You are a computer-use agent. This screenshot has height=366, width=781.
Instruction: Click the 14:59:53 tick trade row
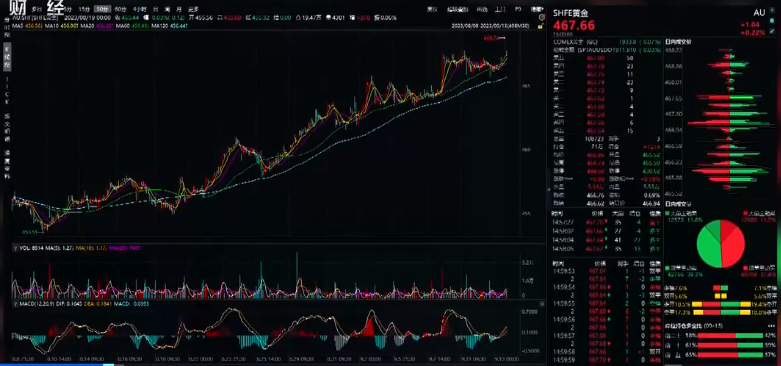click(606, 271)
